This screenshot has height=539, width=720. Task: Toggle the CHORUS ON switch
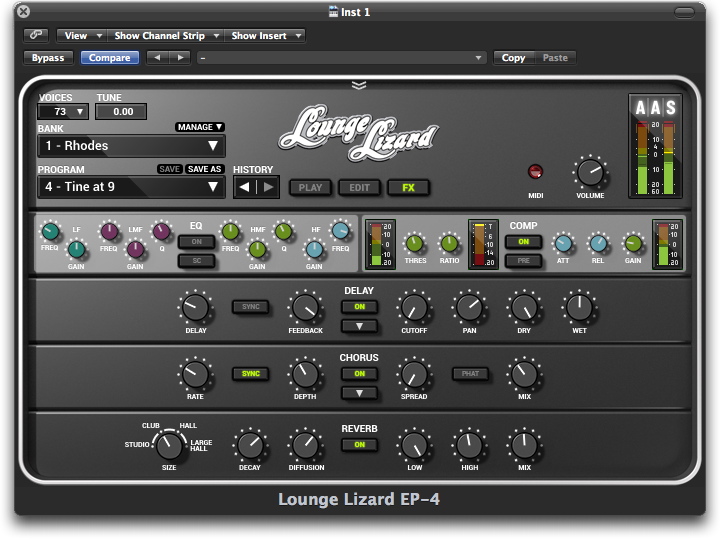coord(360,373)
